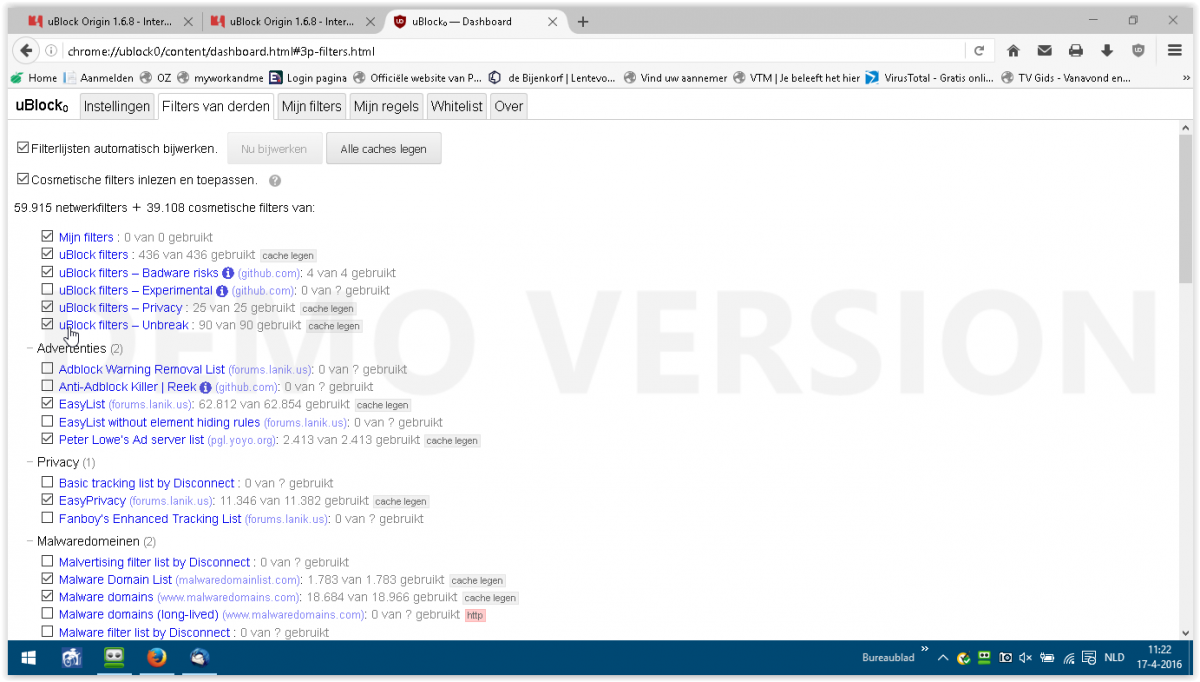Click 'cache legen' next to EasyList

point(383,405)
